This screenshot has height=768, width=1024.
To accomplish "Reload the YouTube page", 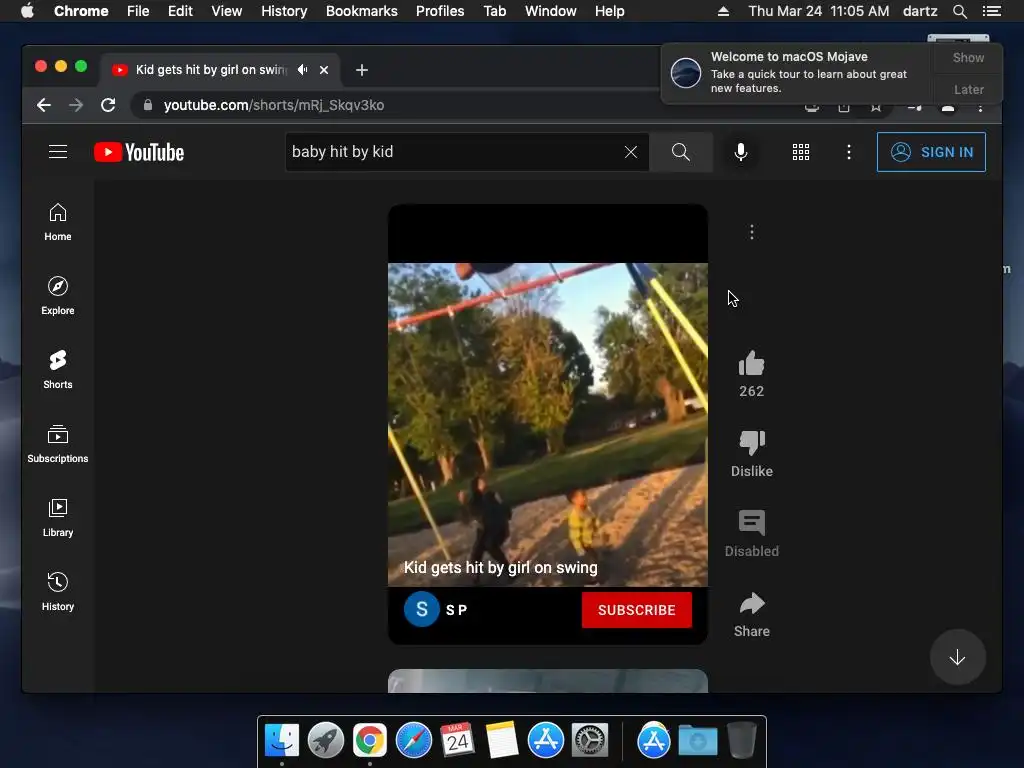I will [108, 105].
